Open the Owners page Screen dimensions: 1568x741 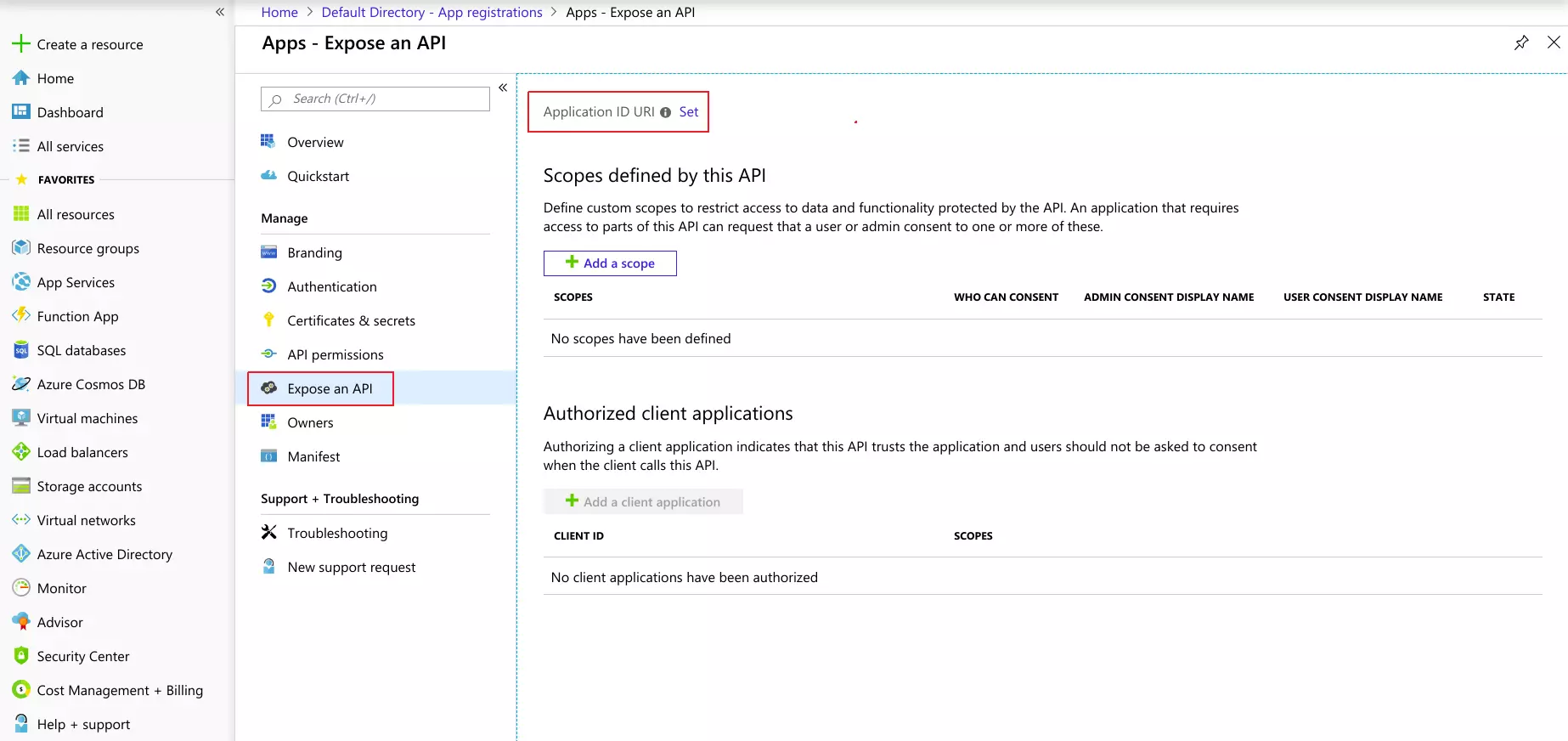point(310,422)
